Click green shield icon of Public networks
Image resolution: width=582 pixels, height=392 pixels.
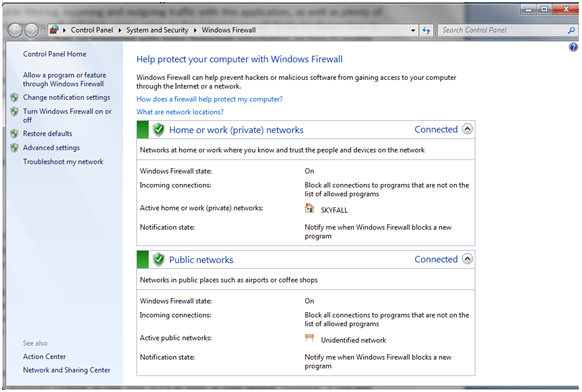click(159, 259)
